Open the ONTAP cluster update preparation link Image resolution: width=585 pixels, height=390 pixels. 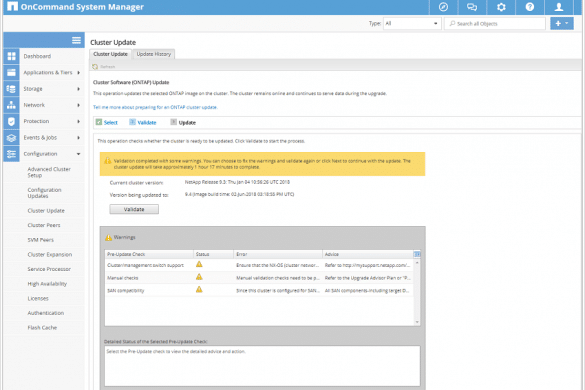click(x=155, y=107)
